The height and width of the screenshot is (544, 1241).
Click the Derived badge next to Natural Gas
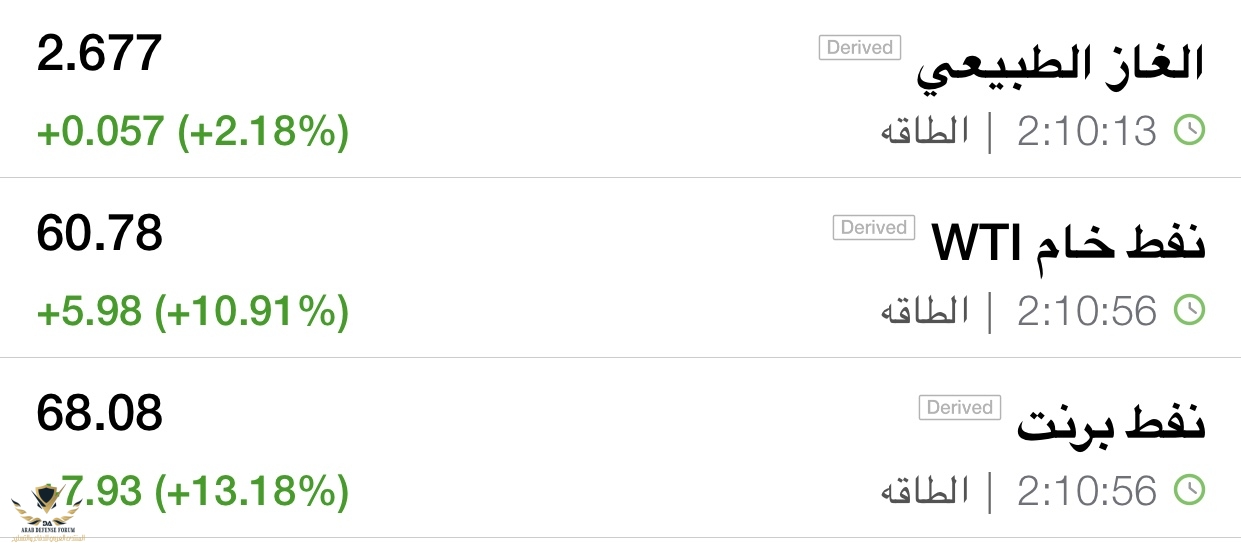(859, 47)
